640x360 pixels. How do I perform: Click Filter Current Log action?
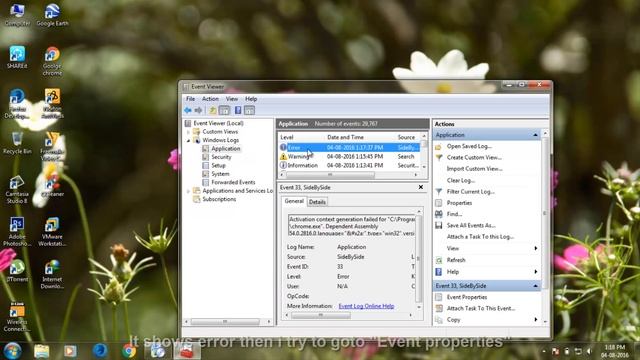click(x=471, y=191)
